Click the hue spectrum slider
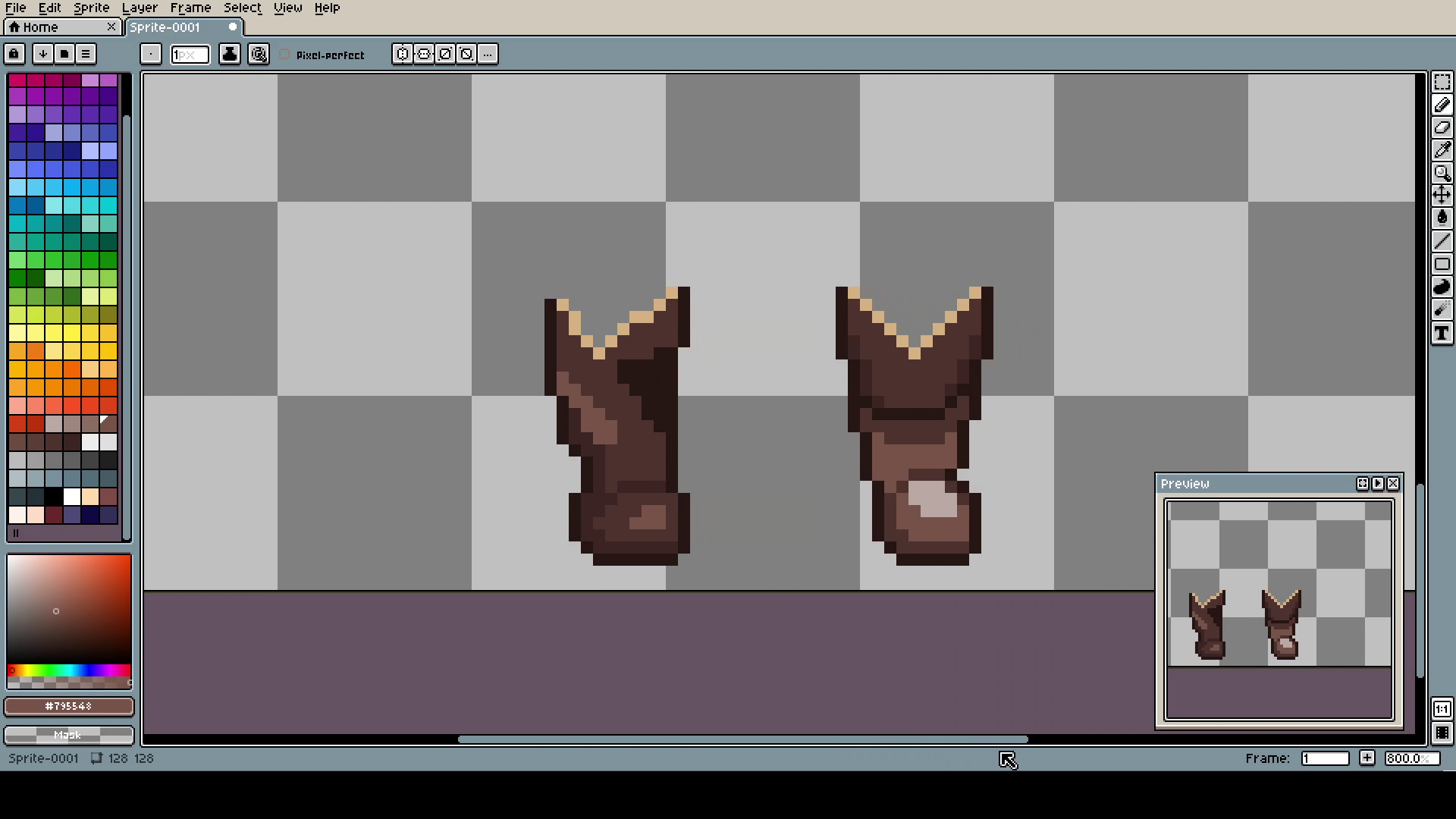 (68, 670)
